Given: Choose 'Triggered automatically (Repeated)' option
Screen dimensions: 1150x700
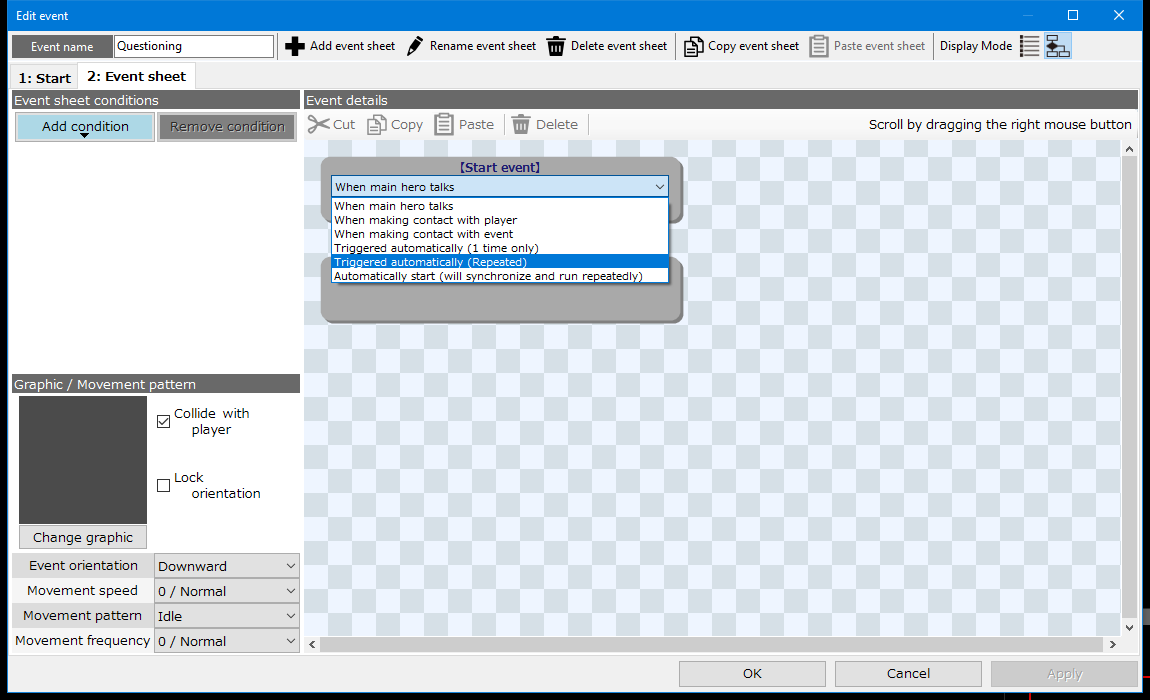Looking at the screenshot, I should click(499, 262).
